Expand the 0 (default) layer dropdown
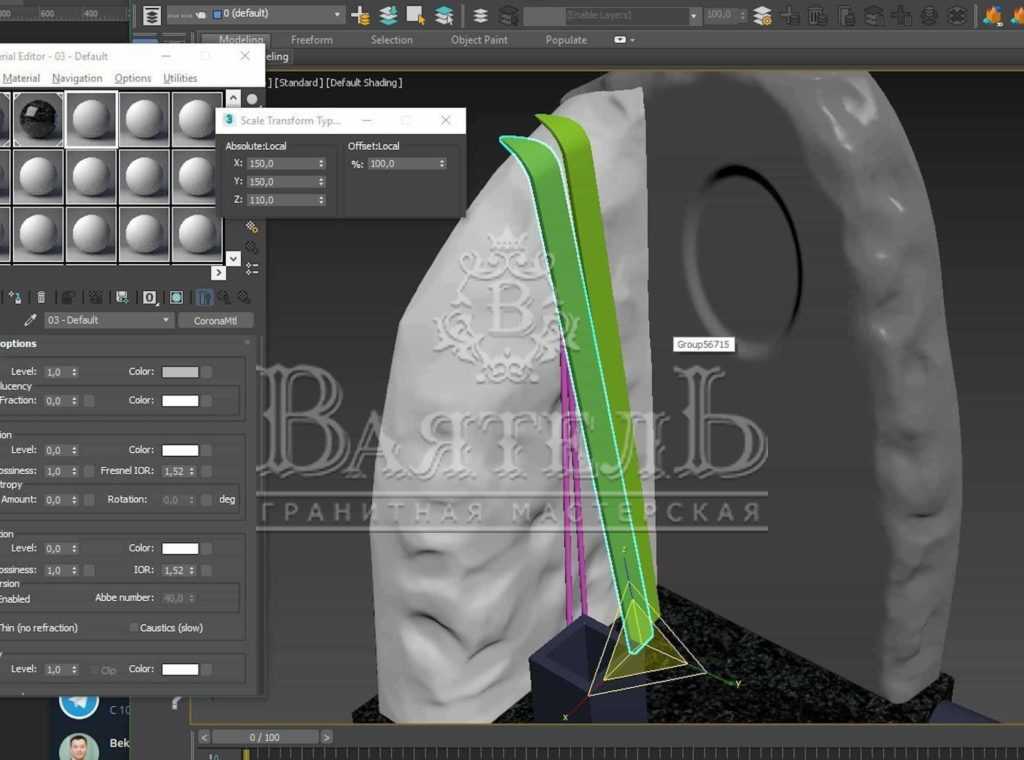Screen dimensions: 1024x760 (337, 15)
